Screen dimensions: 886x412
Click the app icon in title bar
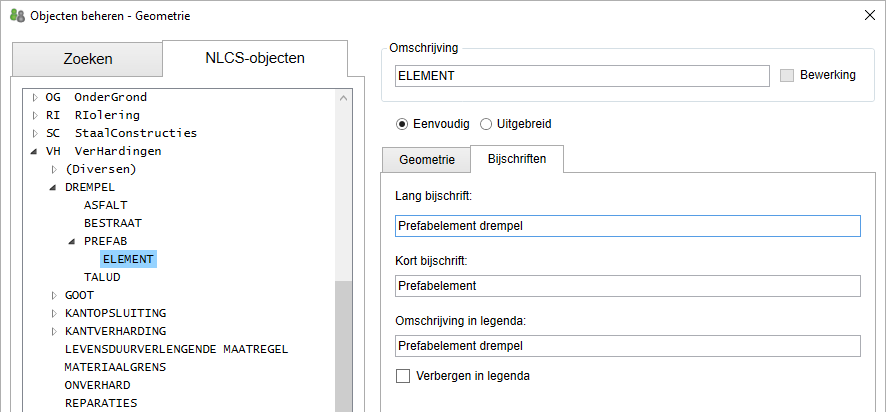(x=17, y=16)
